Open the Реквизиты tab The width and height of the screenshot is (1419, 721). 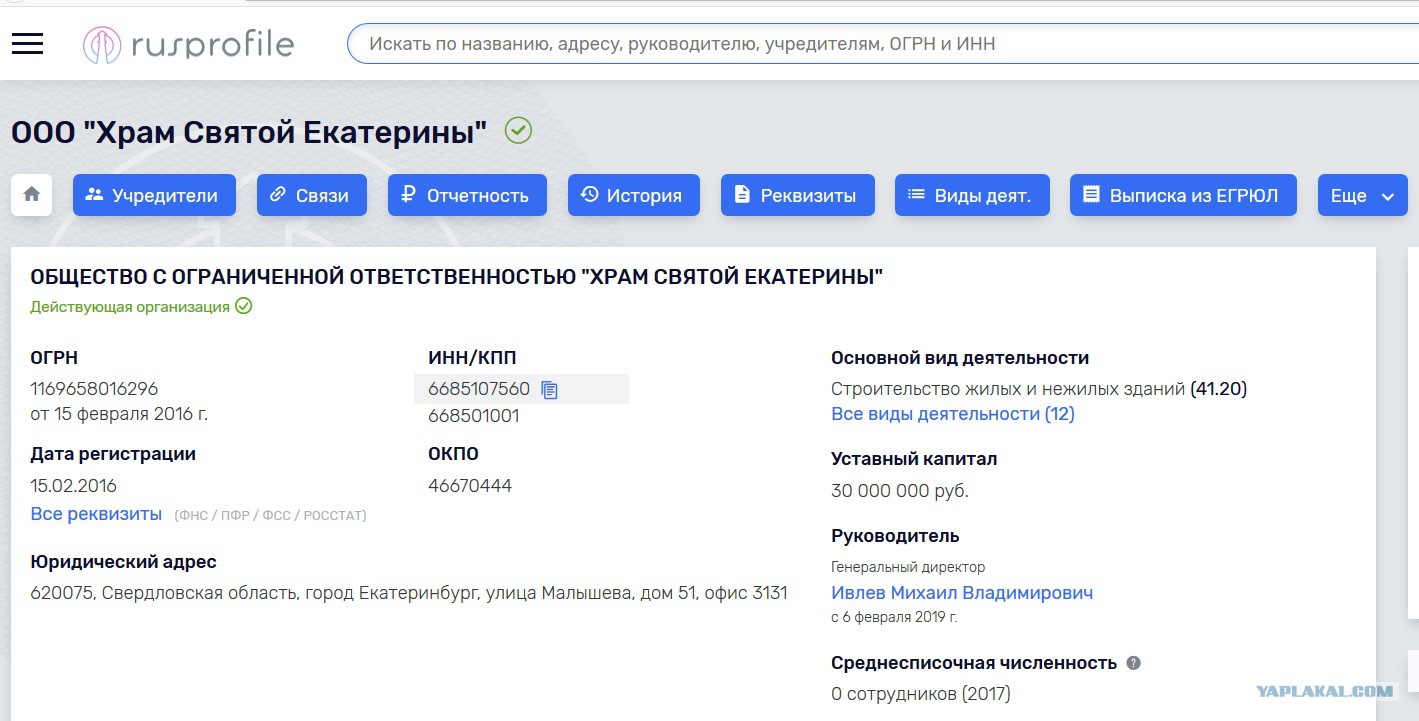[797, 195]
